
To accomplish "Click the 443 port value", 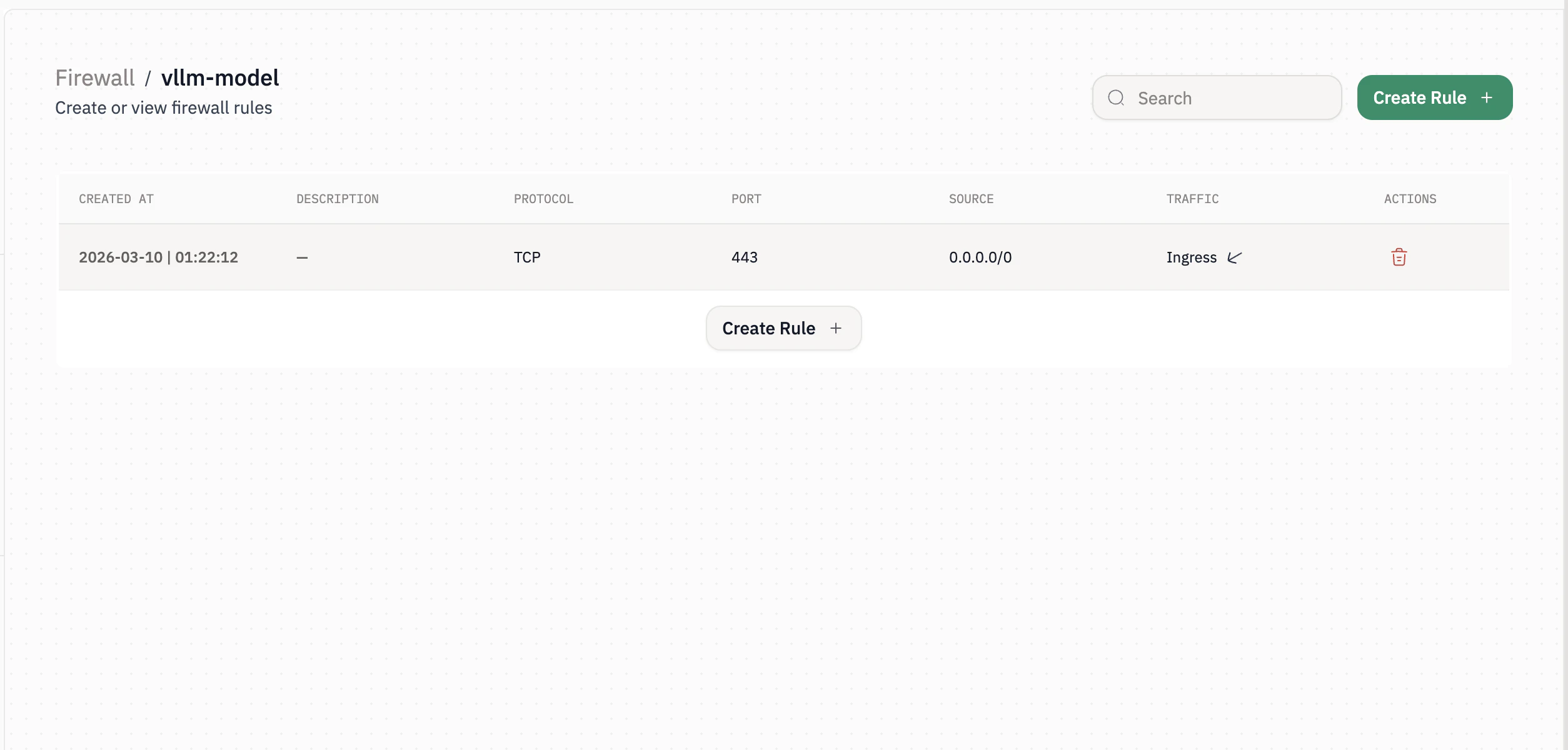I will [x=744, y=257].
